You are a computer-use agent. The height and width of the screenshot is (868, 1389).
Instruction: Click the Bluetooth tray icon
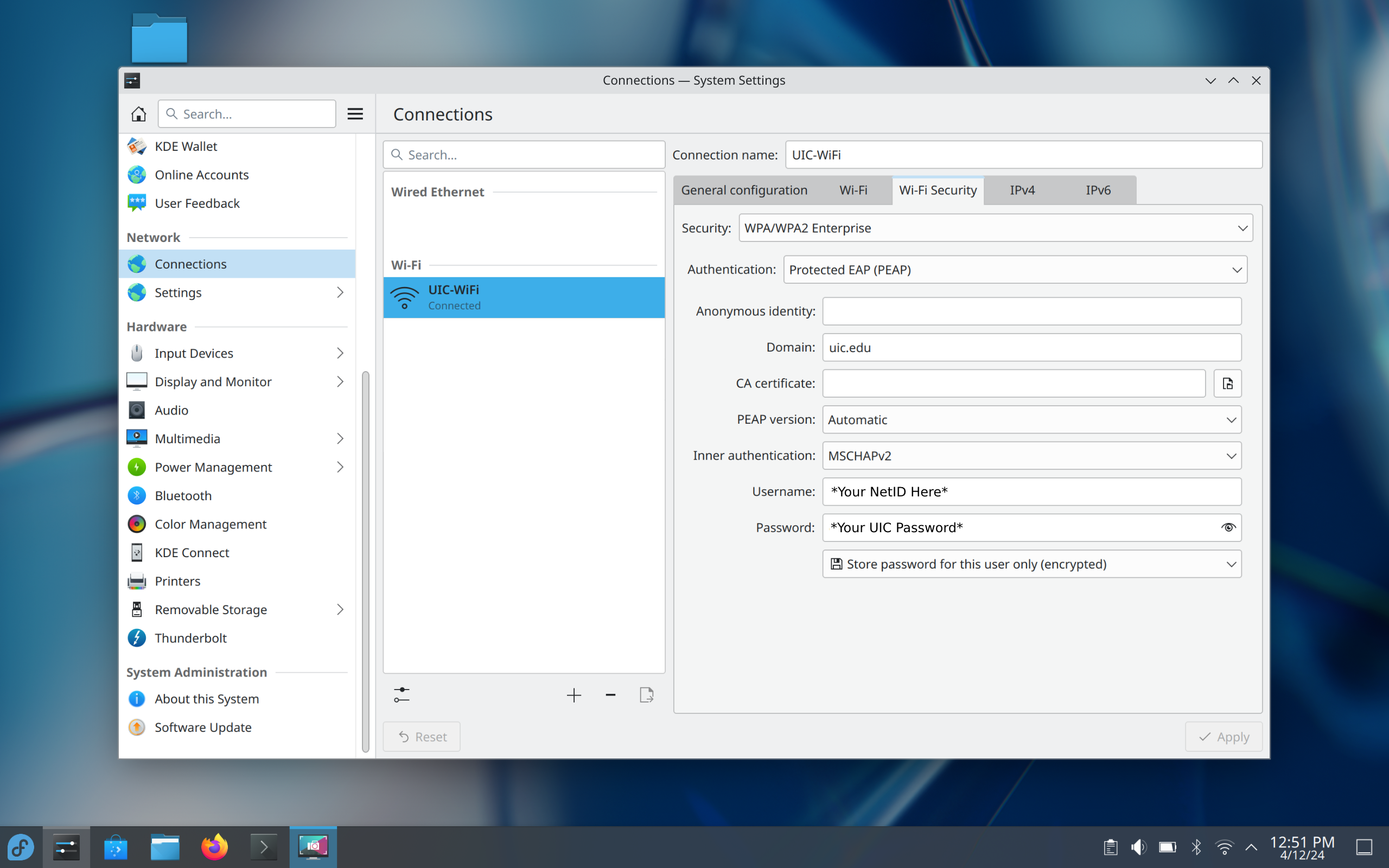coord(1196,847)
